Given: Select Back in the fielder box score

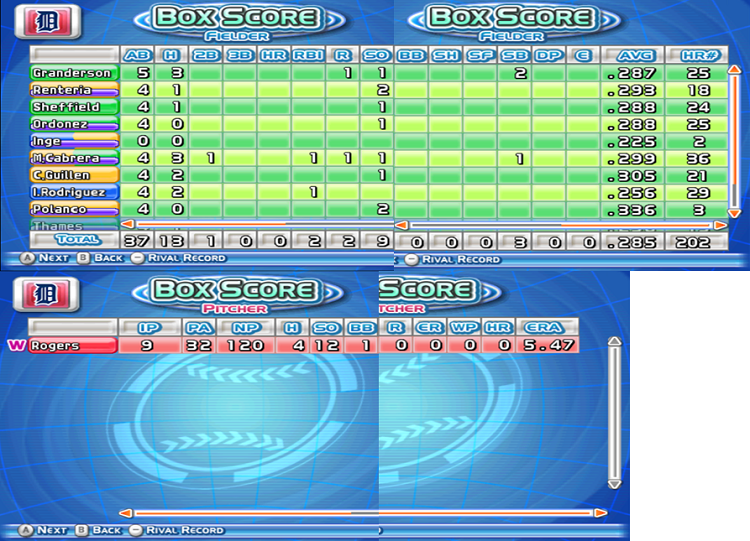Looking at the screenshot, I should 100,258.
